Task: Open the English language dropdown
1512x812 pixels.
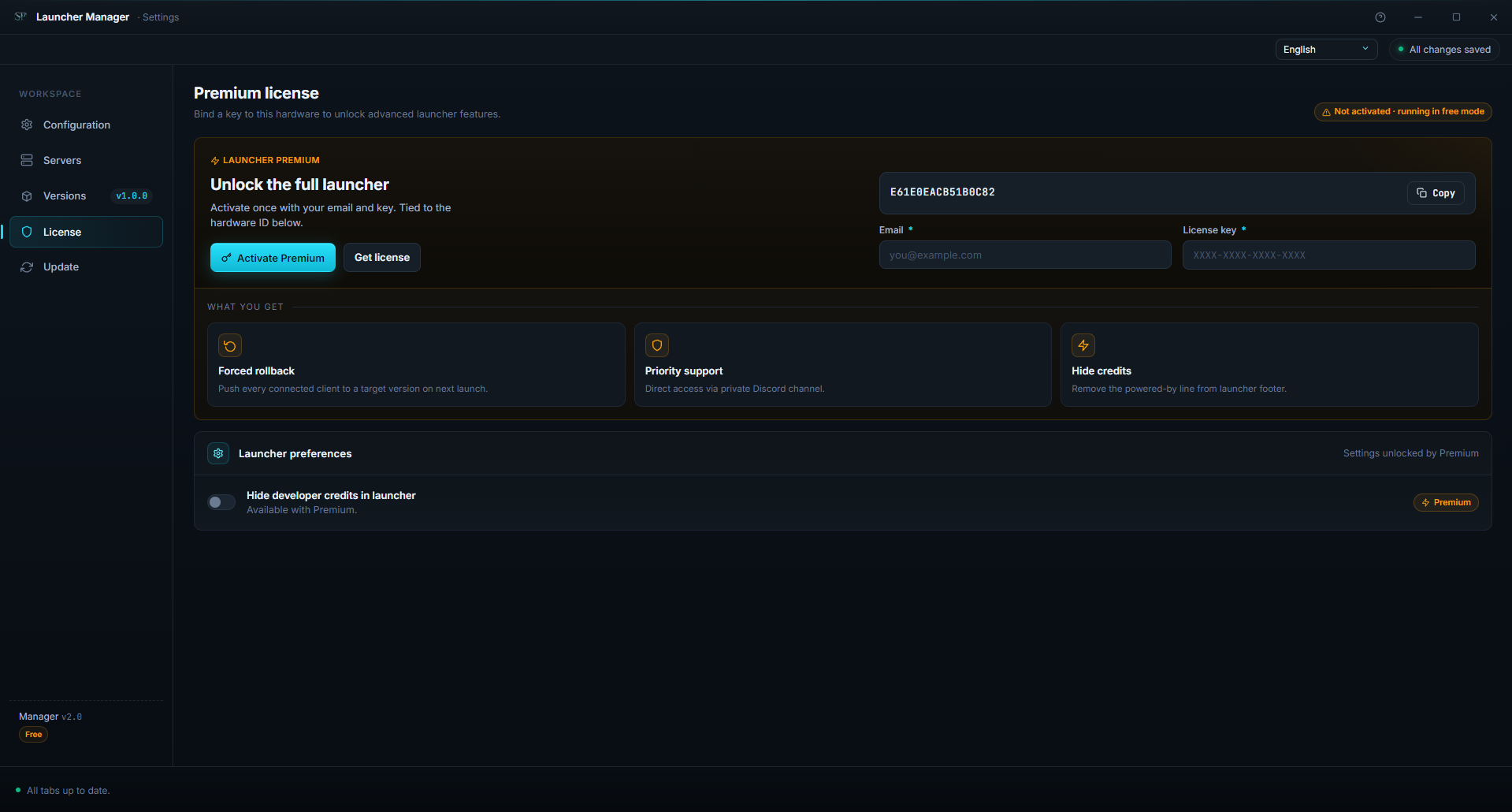Action: click(x=1326, y=50)
